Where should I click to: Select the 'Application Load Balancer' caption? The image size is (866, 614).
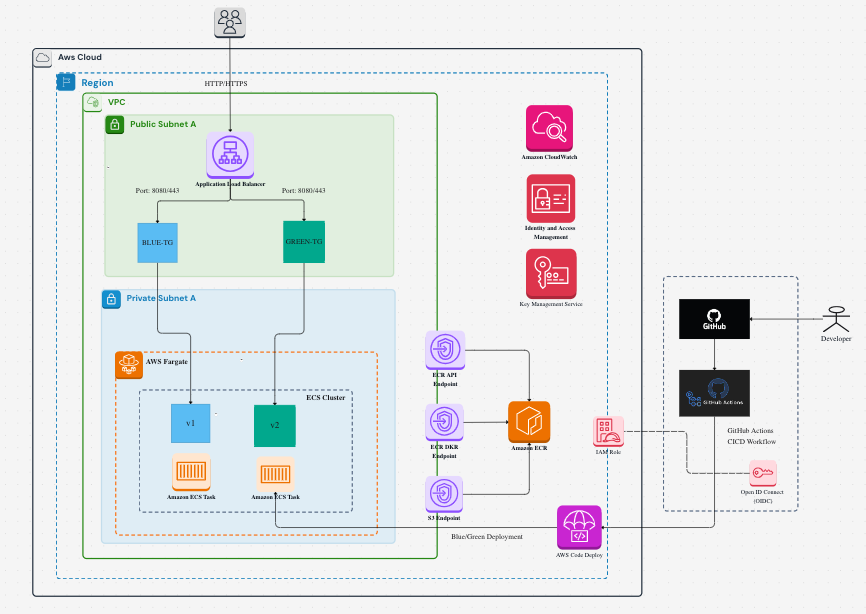point(230,184)
